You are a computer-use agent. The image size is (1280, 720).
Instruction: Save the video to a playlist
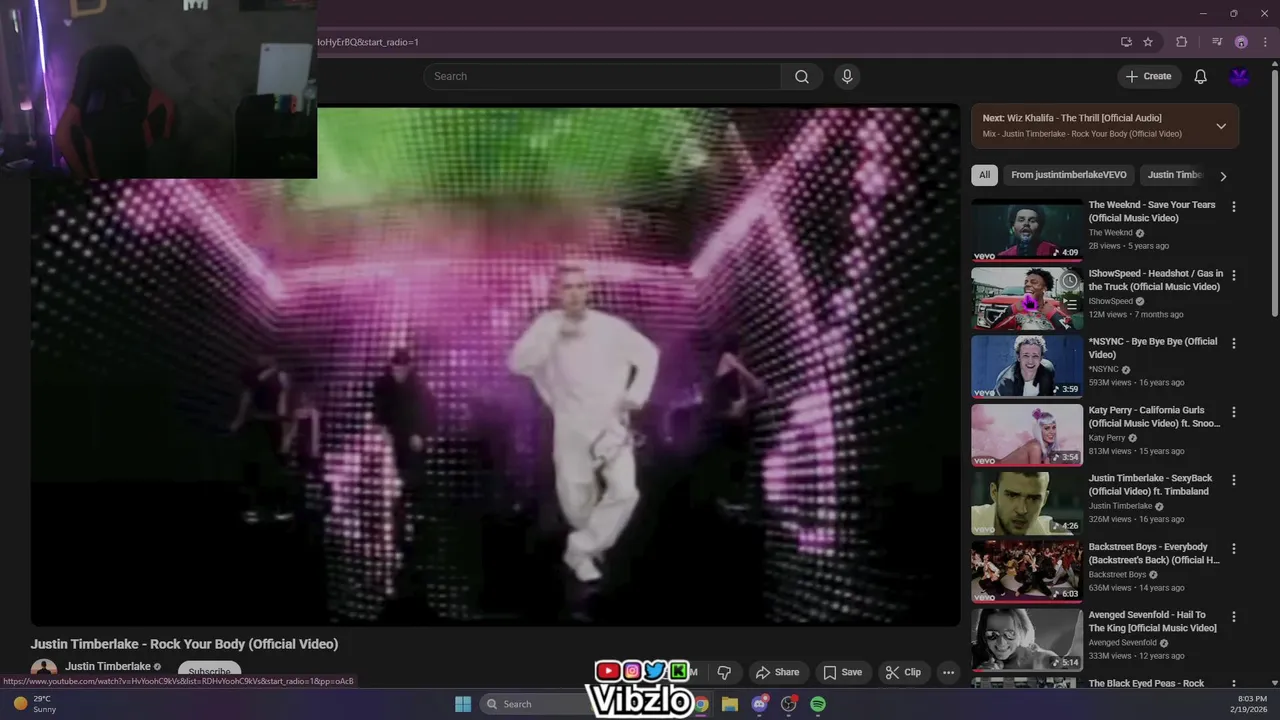[x=842, y=672]
